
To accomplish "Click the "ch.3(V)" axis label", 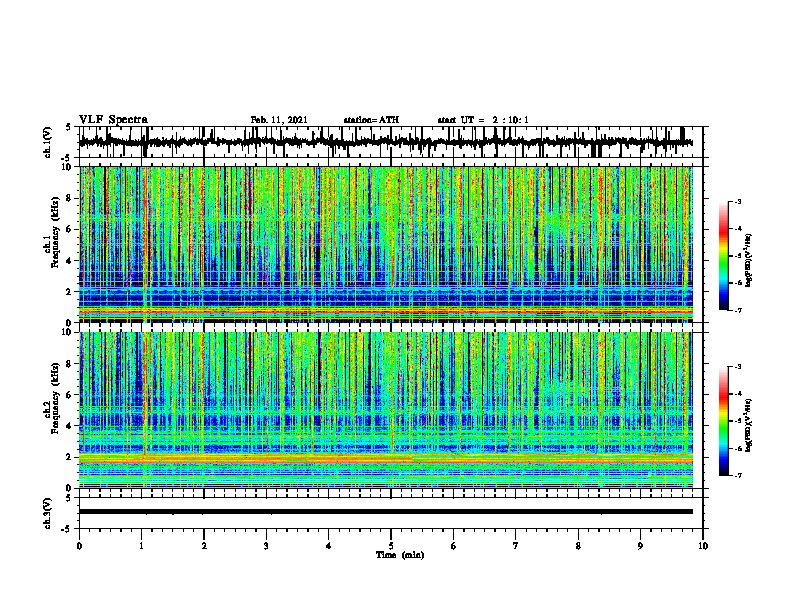I will pos(47,513).
